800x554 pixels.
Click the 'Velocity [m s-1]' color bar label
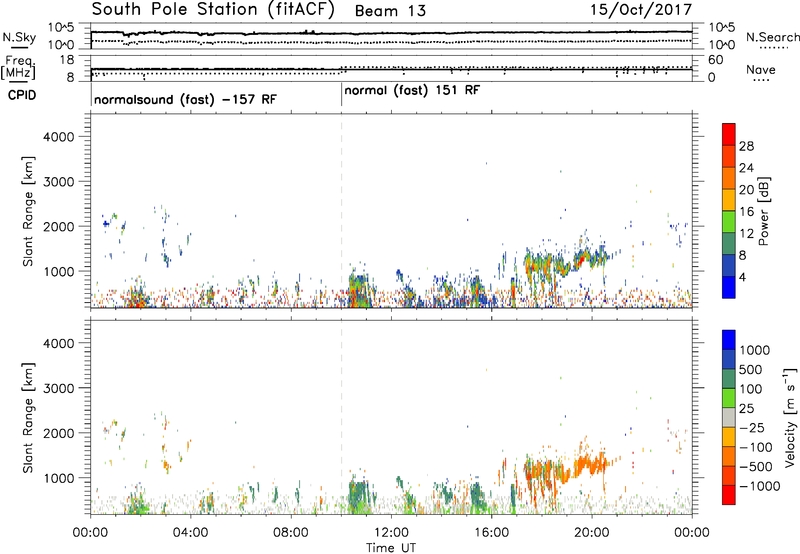coord(790,417)
